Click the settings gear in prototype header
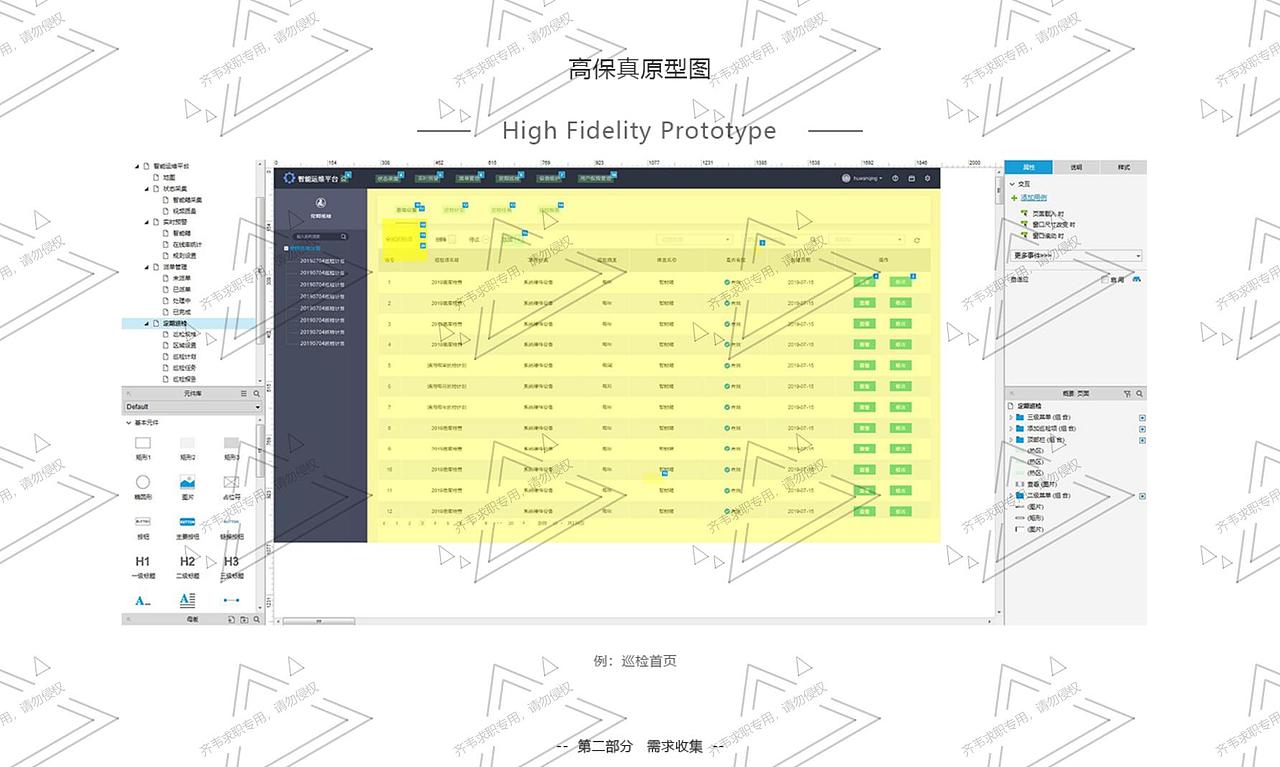The height and width of the screenshot is (767, 1280). pos(927,178)
